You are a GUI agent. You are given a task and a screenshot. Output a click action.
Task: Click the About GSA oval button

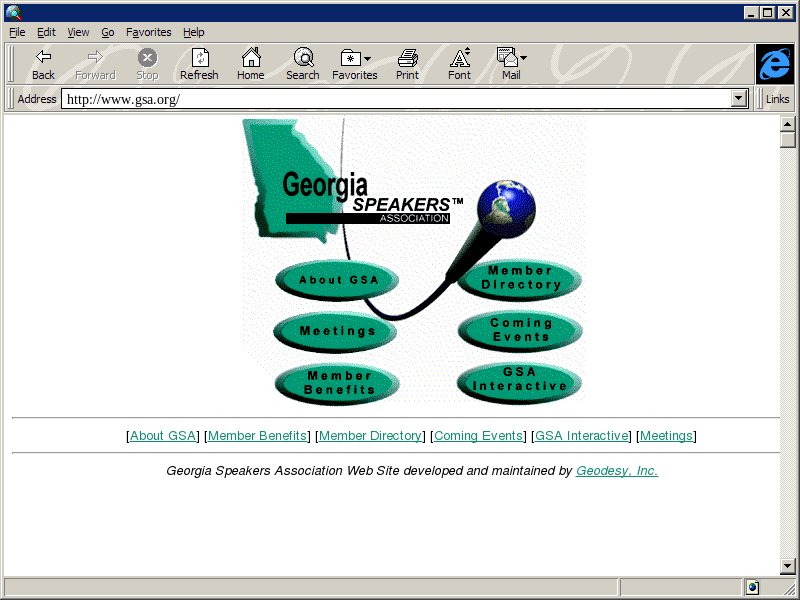tap(338, 280)
